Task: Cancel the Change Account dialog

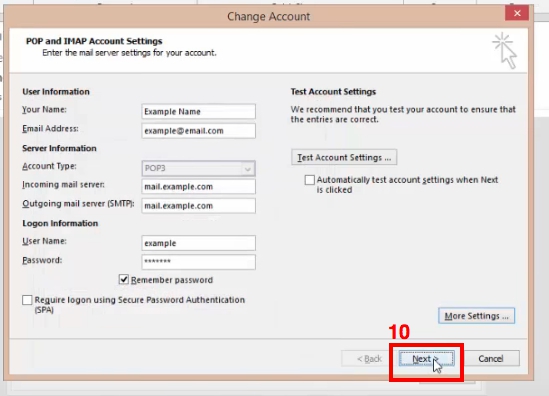Action: pyautogui.click(x=491, y=359)
